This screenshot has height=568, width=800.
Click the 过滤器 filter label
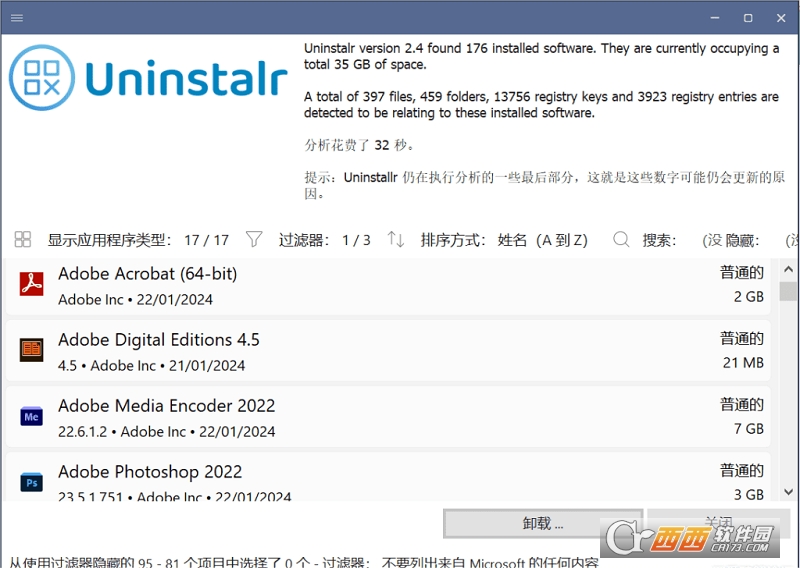[x=304, y=240]
